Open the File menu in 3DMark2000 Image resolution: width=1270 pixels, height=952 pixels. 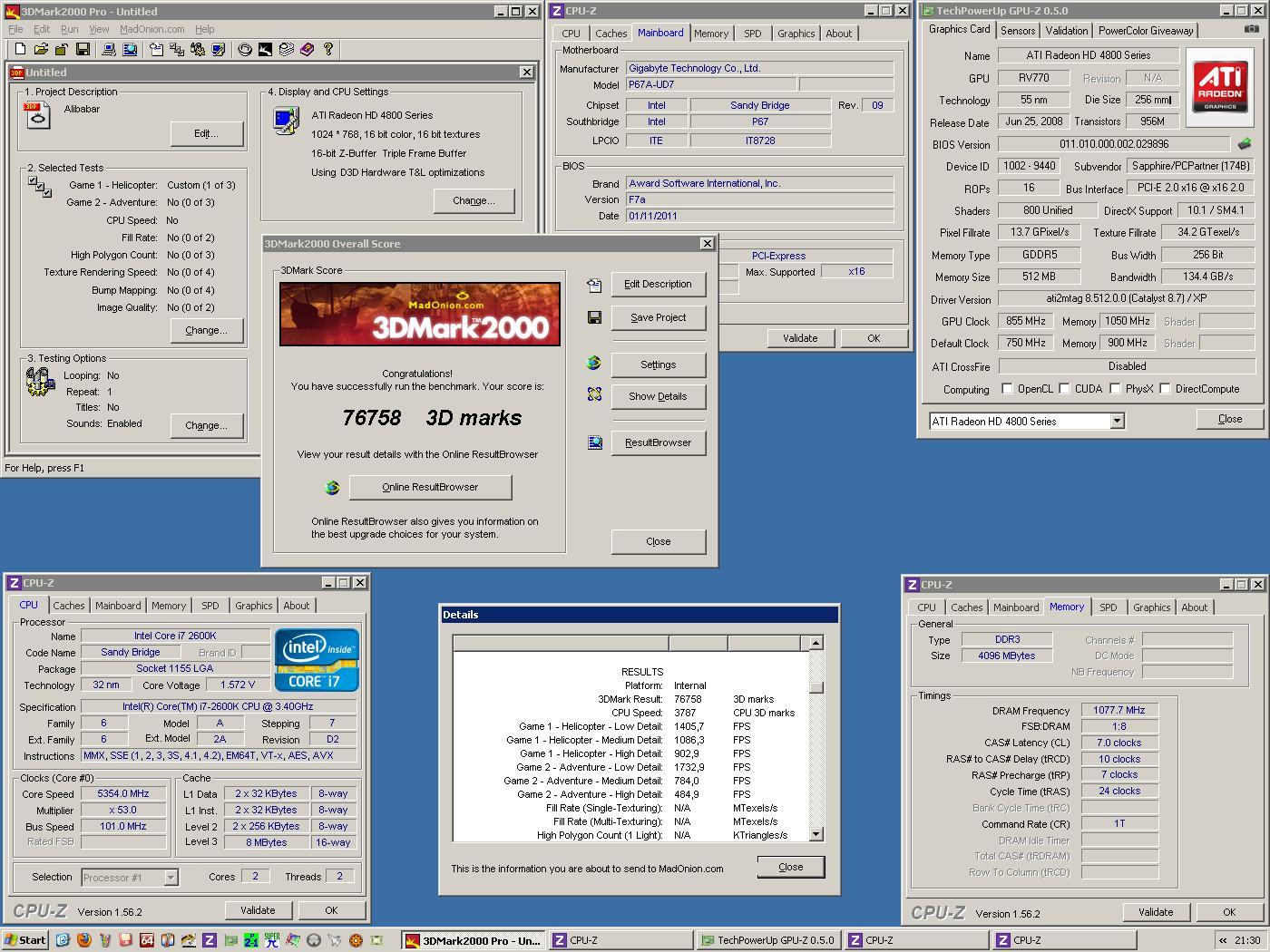(x=15, y=29)
